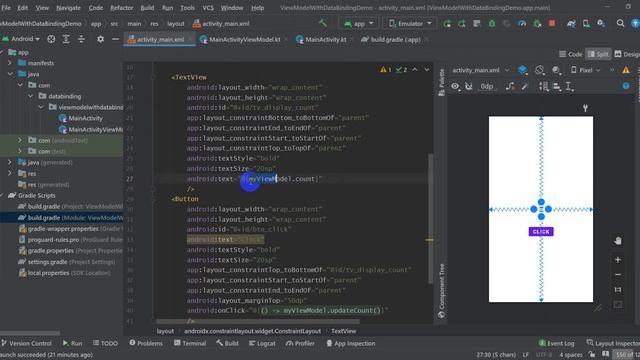Click the Run app icon

(447, 24)
